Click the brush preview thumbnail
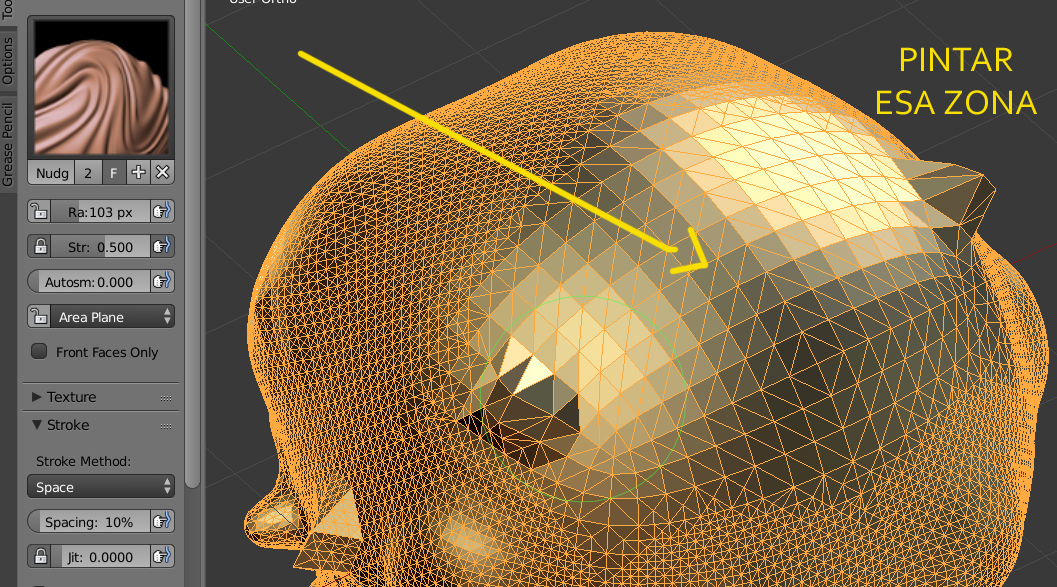The image size is (1057, 587). (x=101, y=88)
